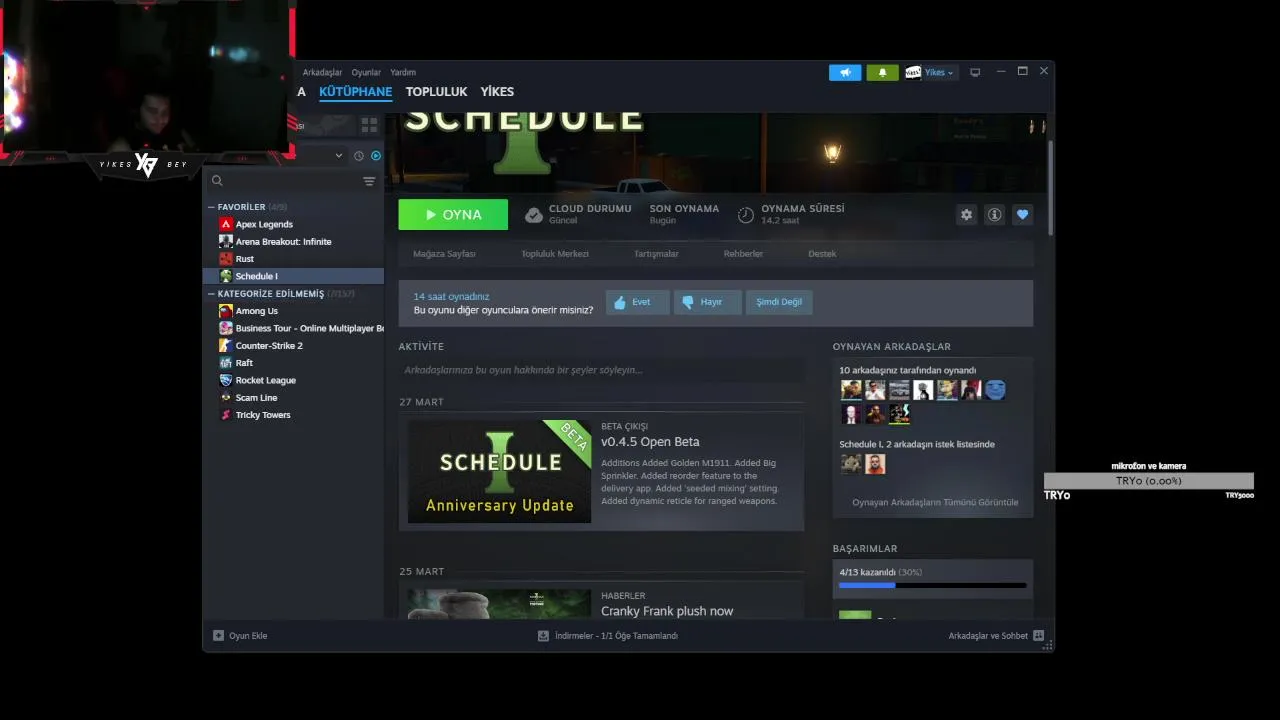
Task: Click the blue megaphone announcements icon
Action: click(845, 73)
